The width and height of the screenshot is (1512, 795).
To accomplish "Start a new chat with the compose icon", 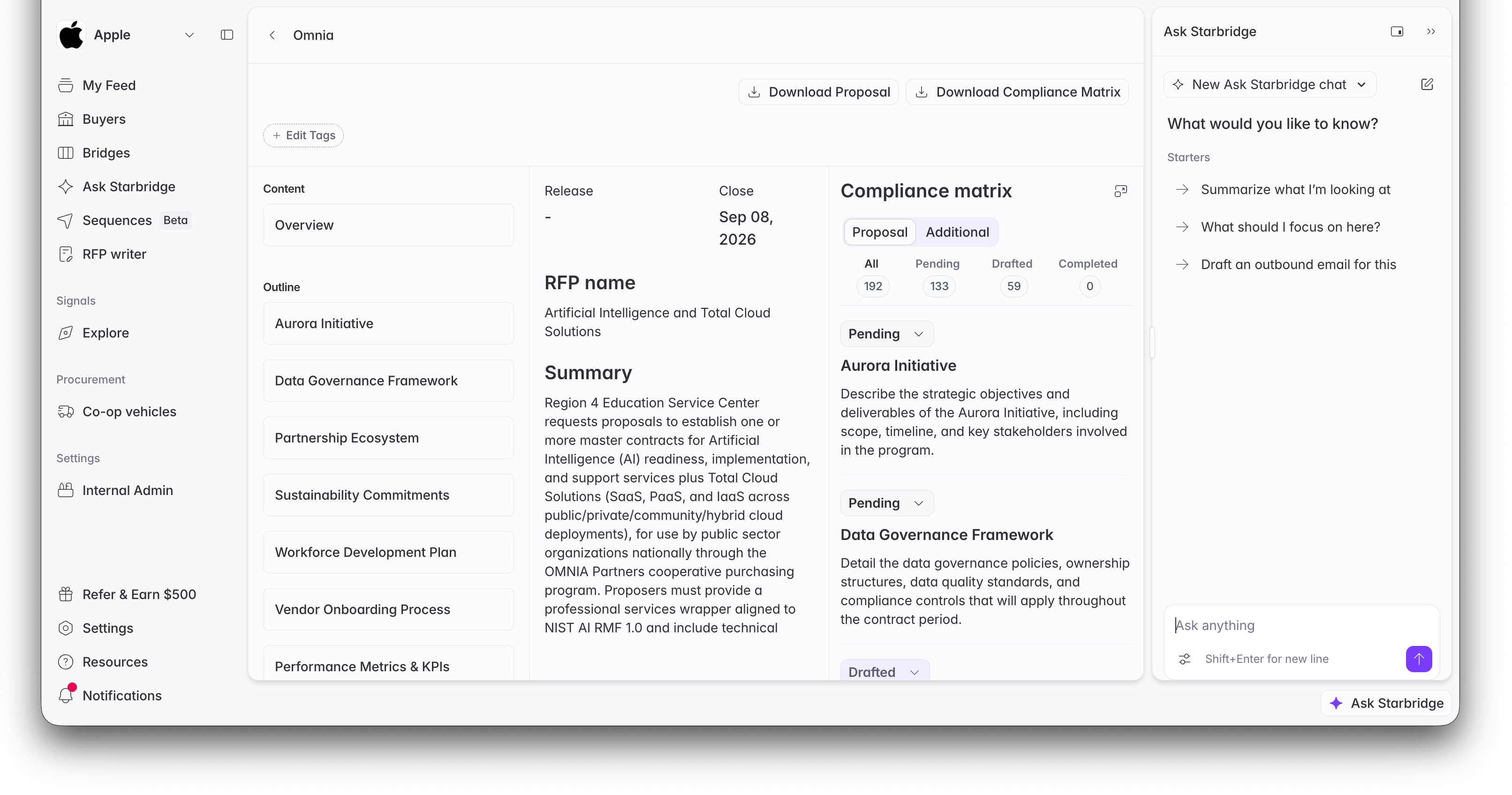I will 1427,84.
